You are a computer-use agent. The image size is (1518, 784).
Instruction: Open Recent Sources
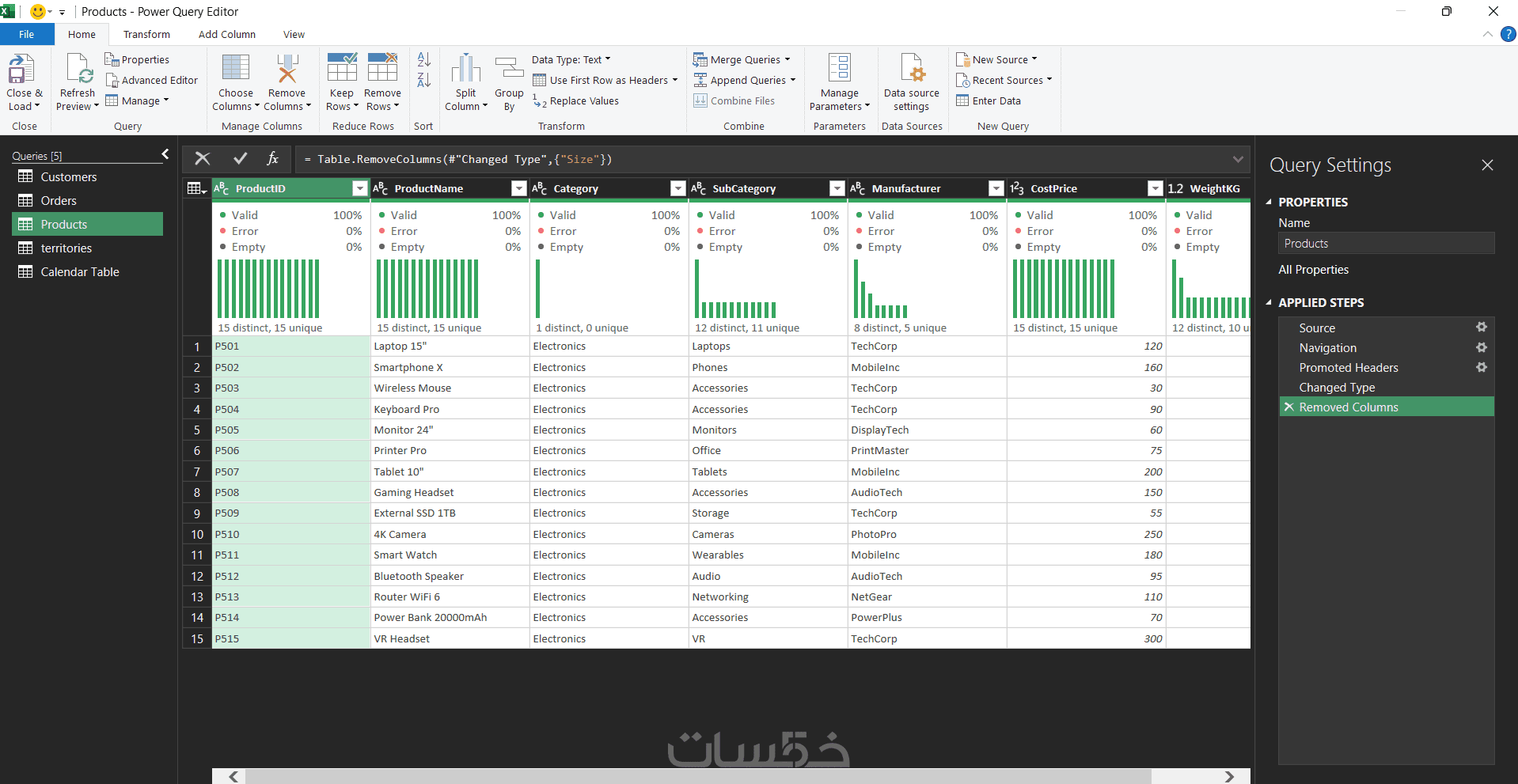(x=1004, y=80)
